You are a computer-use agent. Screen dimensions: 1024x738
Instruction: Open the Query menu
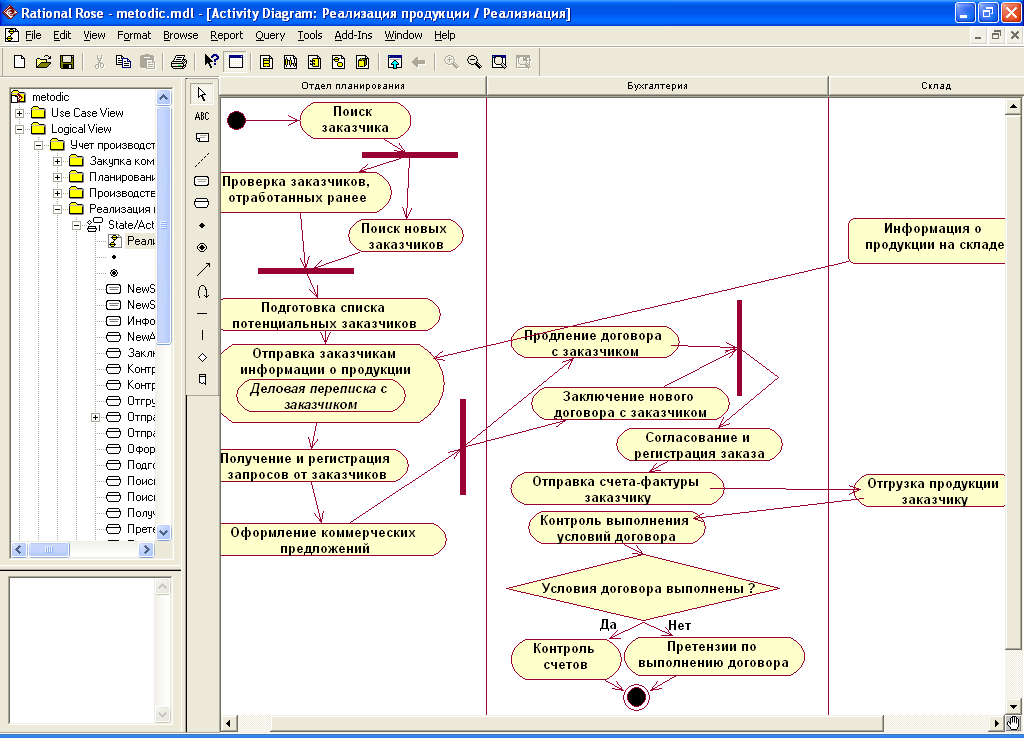click(270, 35)
